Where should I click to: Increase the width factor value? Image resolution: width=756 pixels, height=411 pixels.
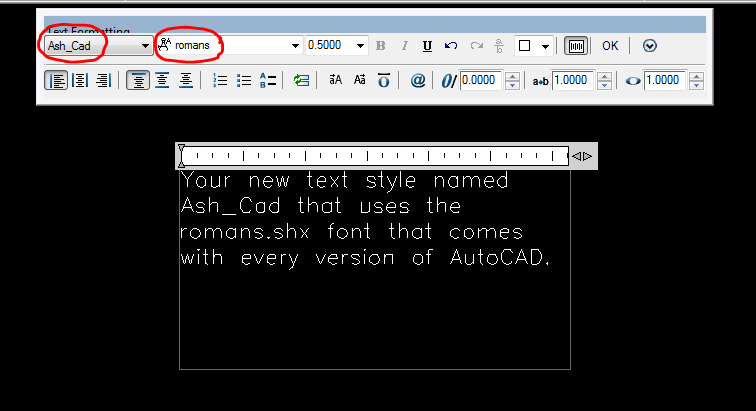(697, 76)
